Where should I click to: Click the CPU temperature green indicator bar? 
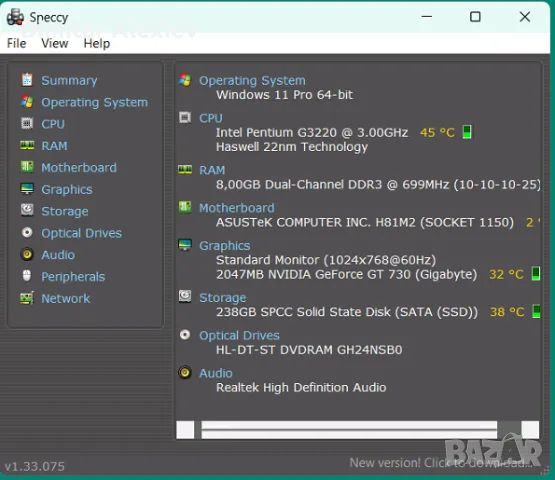[467, 132]
